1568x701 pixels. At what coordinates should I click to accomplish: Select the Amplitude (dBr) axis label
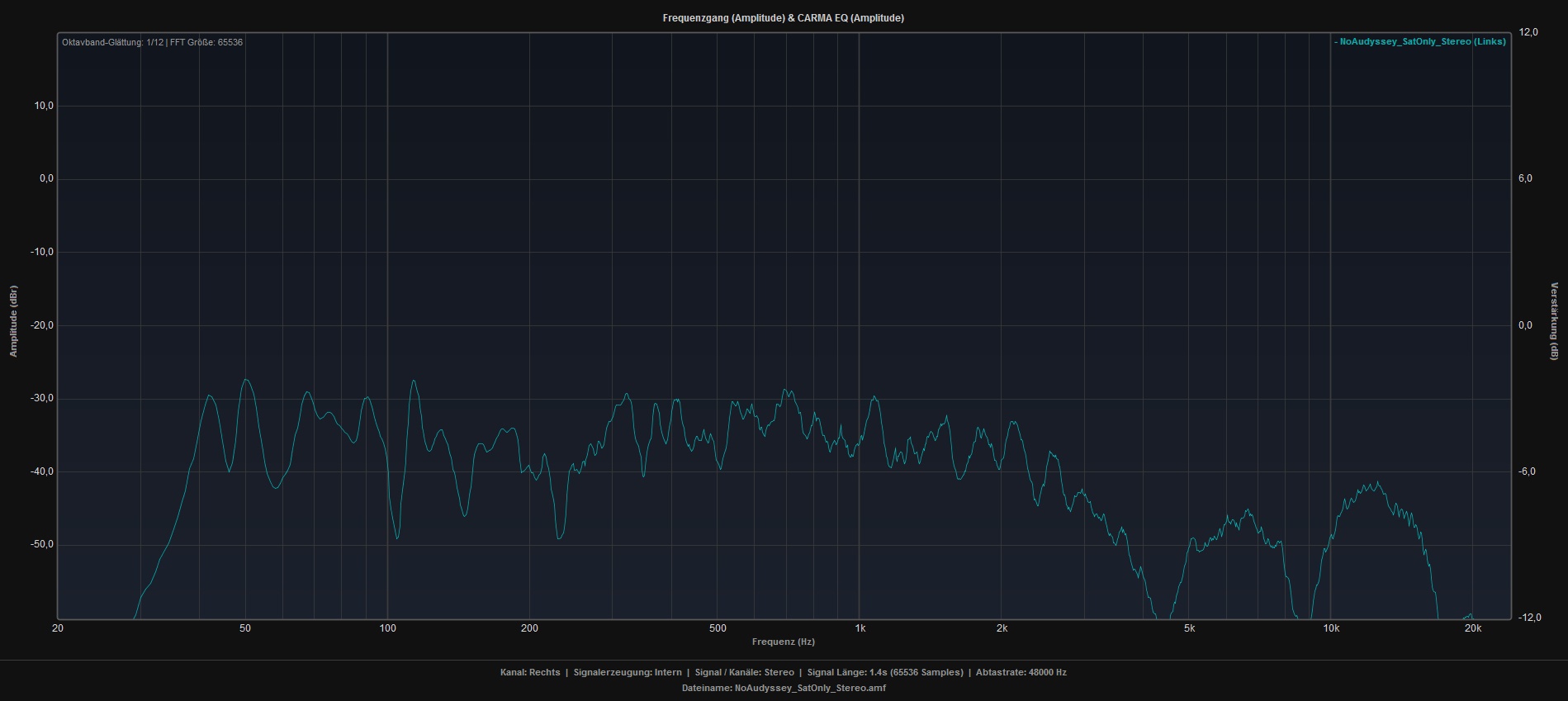13,321
